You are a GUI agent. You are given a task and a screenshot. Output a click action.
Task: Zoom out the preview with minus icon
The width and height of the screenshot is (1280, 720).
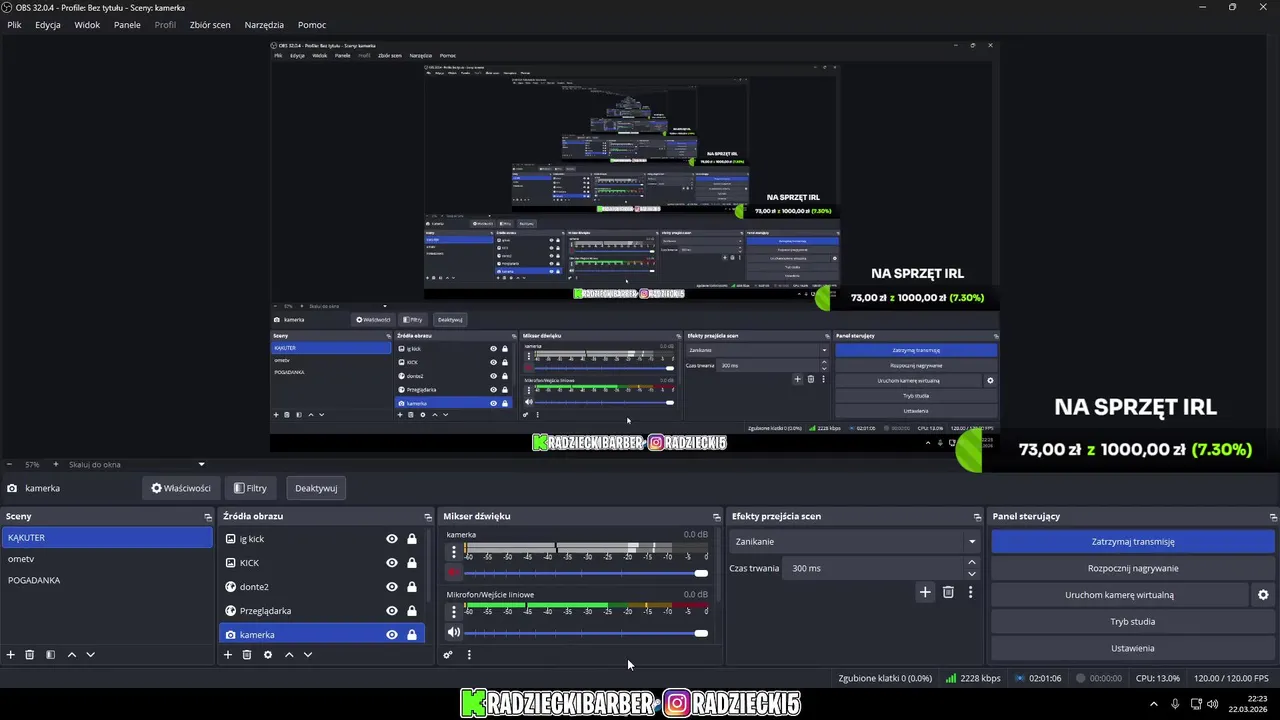(x=9, y=464)
